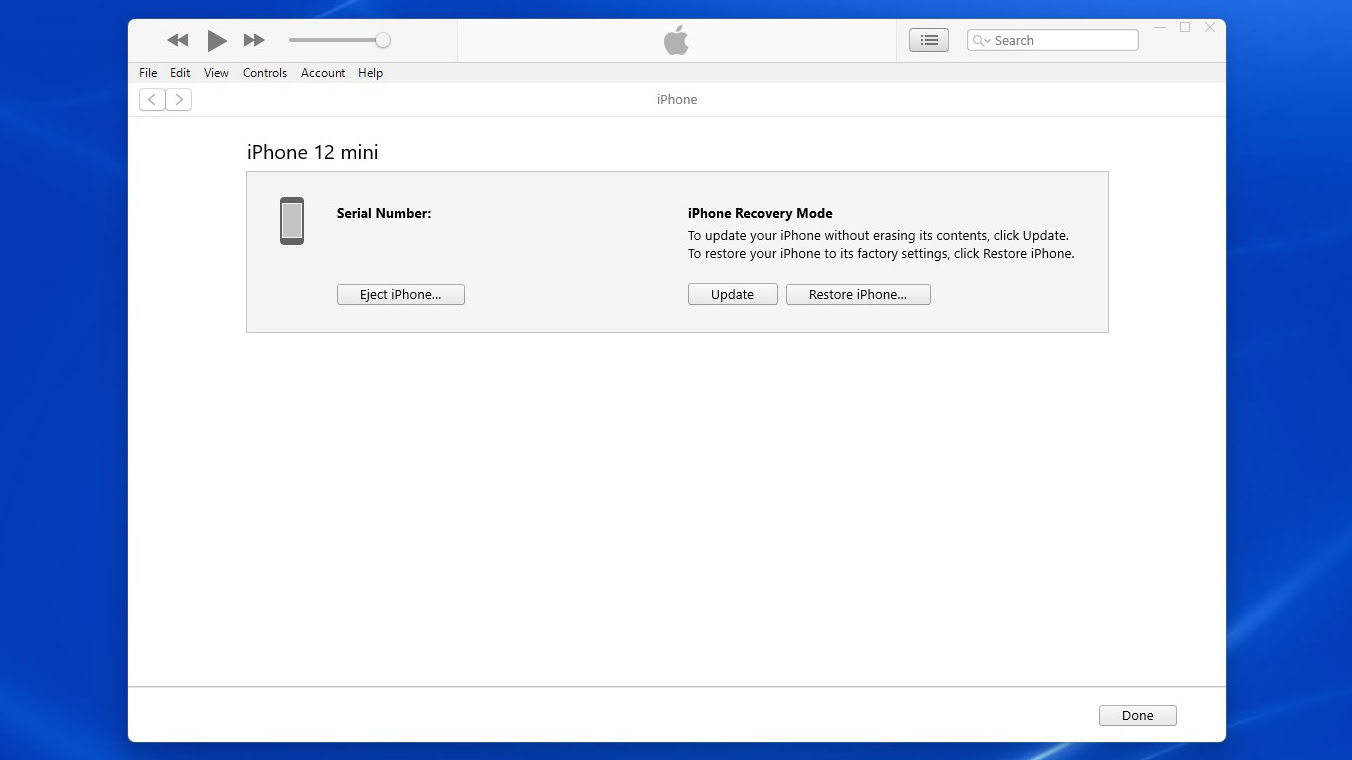The width and height of the screenshot is (1352, 760).
Task: Click the magnifier icon in Search
Action: pos(979,41)
